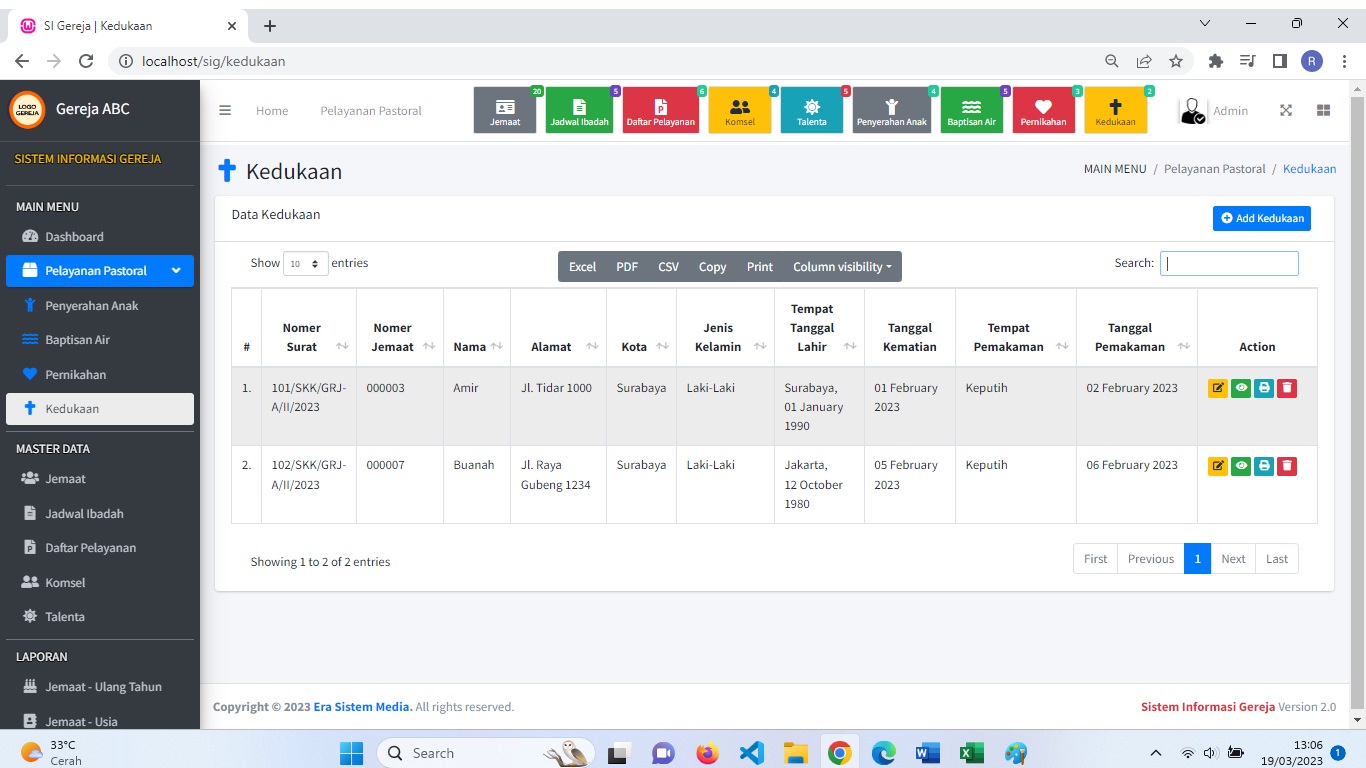Click the Talenta shortcut tile
The image size is (1366, 768).
(811, 111)
